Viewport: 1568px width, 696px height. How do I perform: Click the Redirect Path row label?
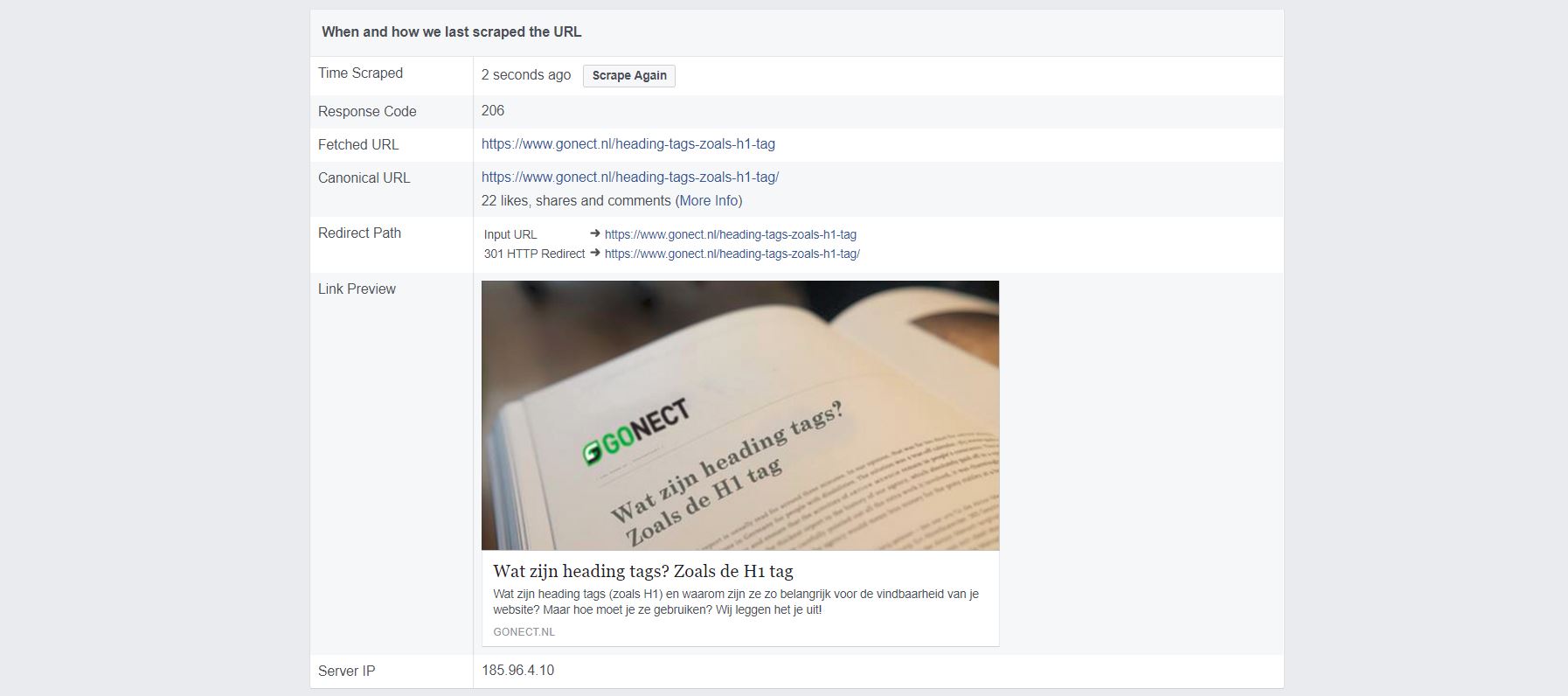click(x=359, y=233)
